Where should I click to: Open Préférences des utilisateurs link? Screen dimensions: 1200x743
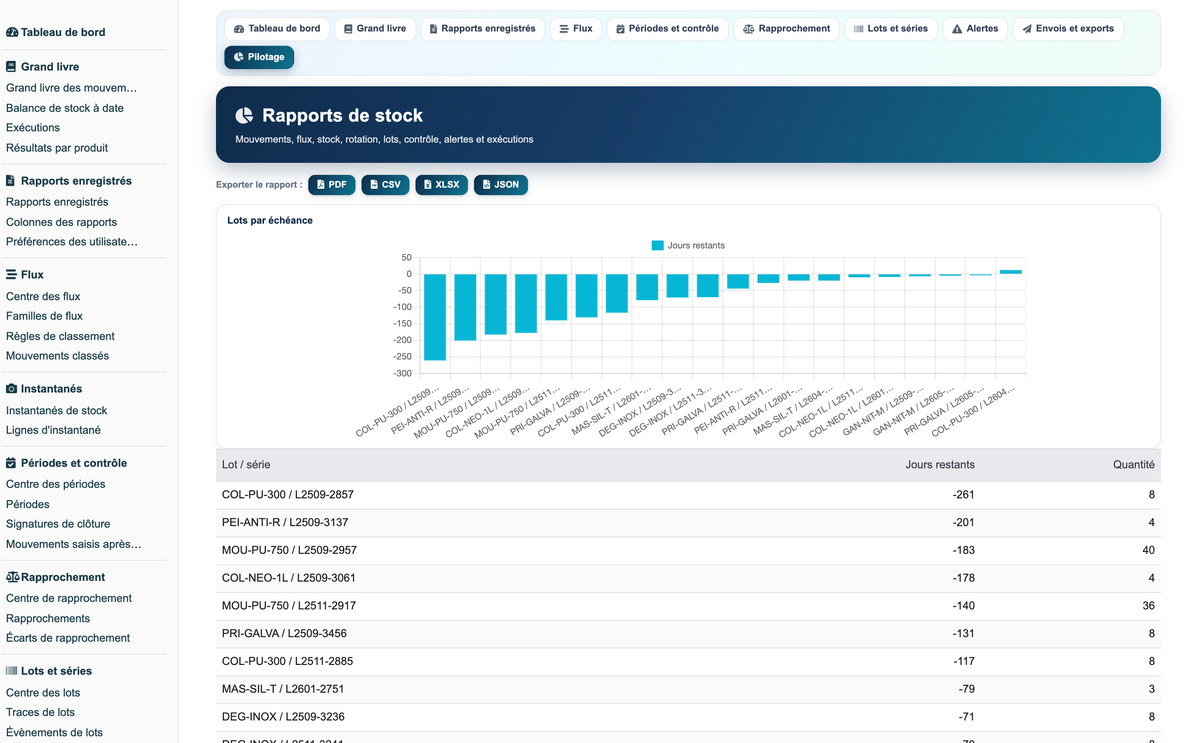pyautogui.click(x=72, y=242)
